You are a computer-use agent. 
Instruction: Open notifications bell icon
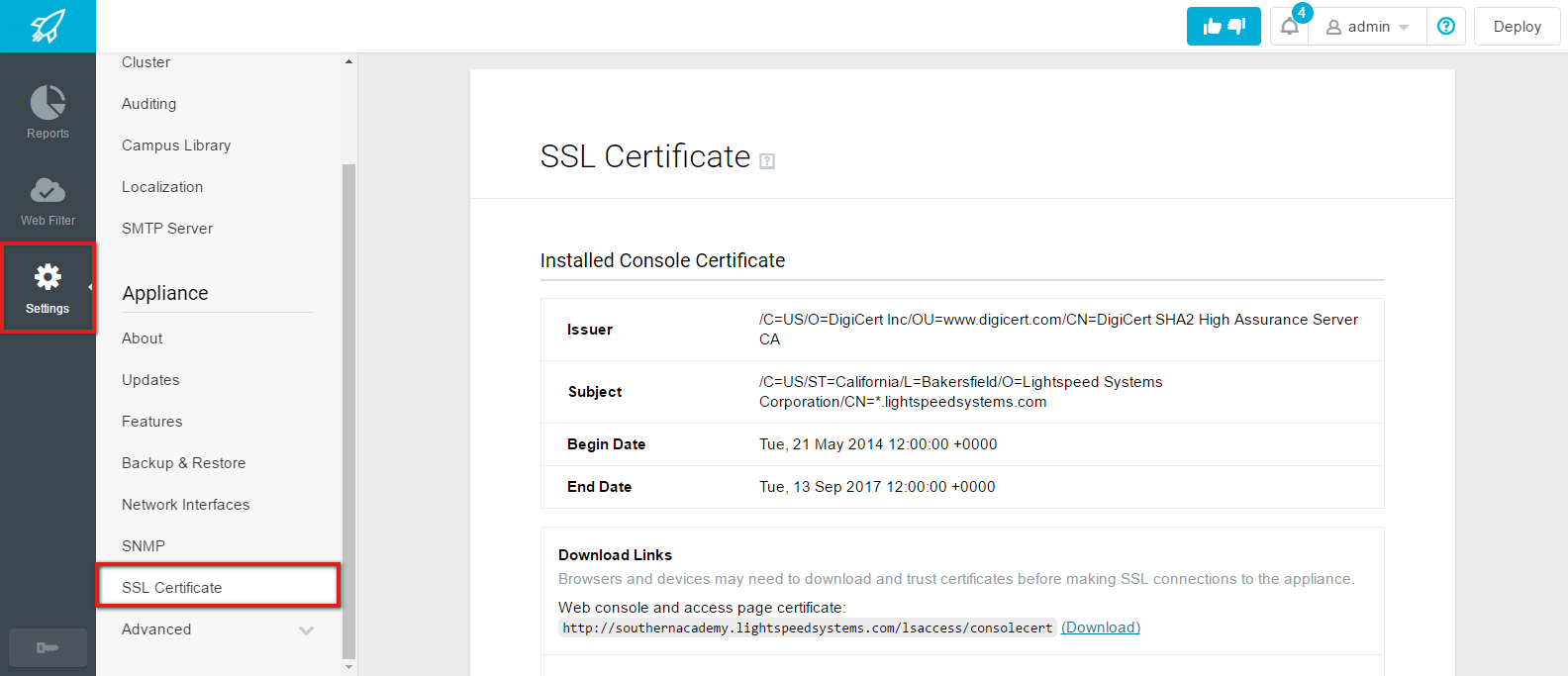click(1289, 27)
